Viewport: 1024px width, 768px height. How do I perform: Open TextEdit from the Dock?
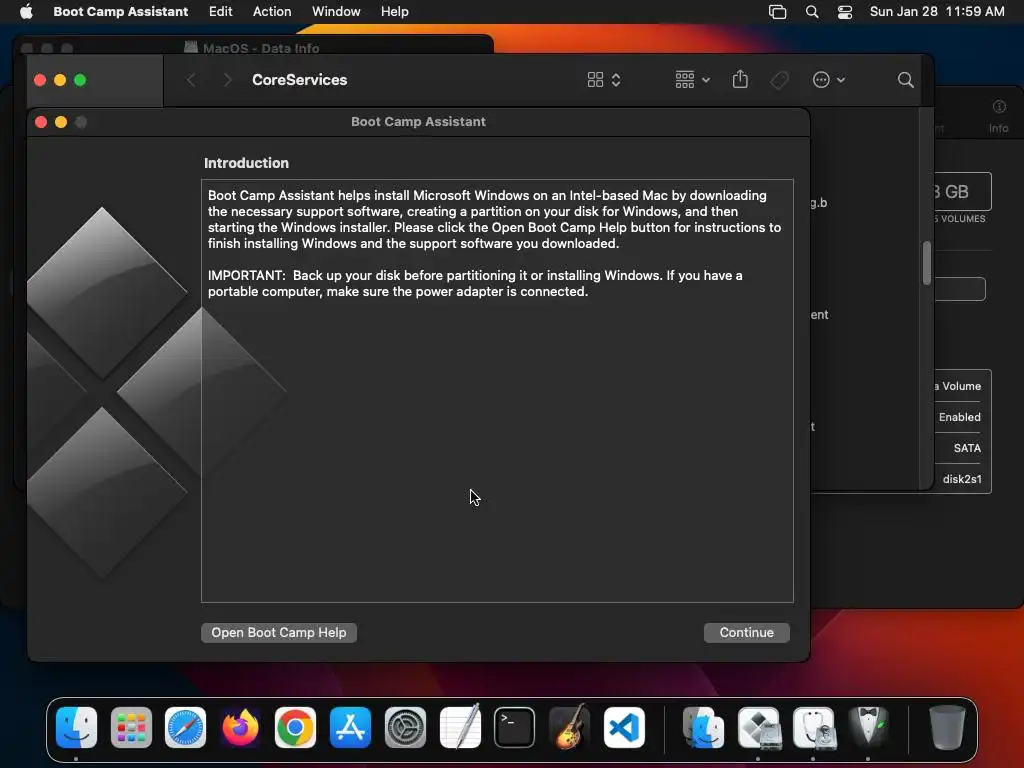click(x=460, y=726)
